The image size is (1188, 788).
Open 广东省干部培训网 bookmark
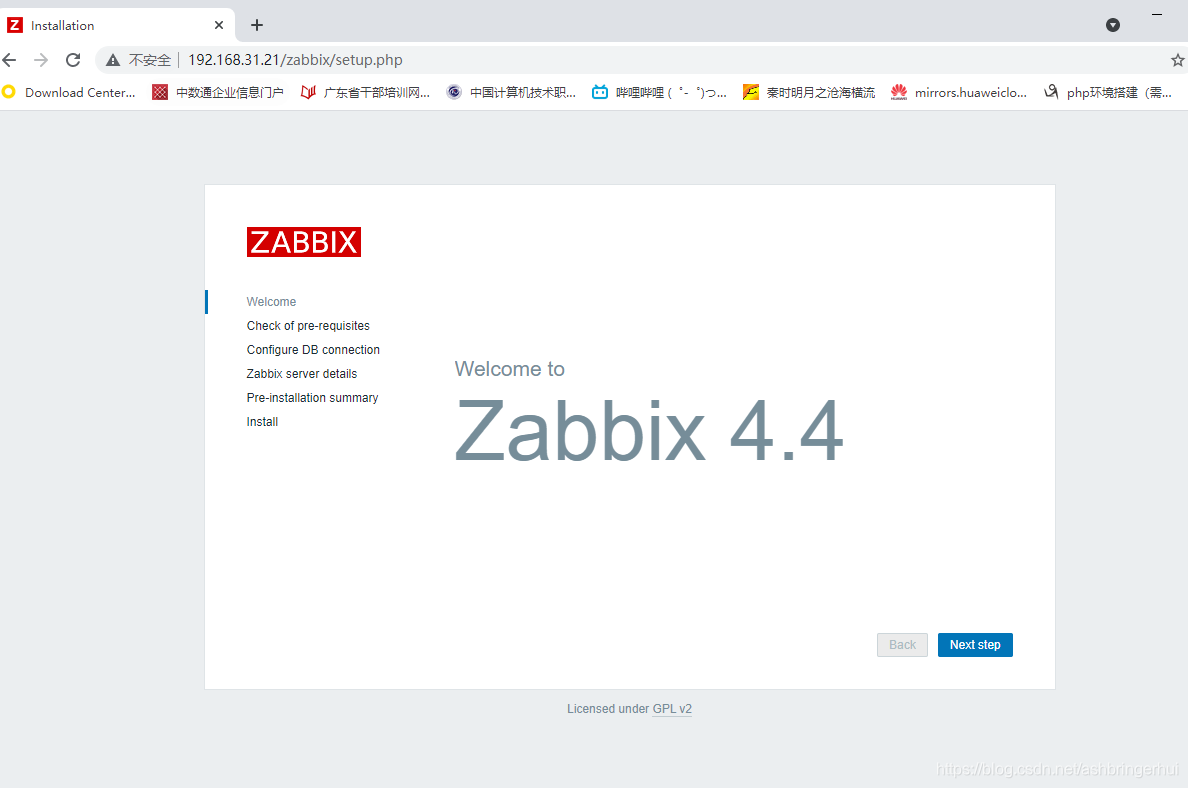pos(365,92)
